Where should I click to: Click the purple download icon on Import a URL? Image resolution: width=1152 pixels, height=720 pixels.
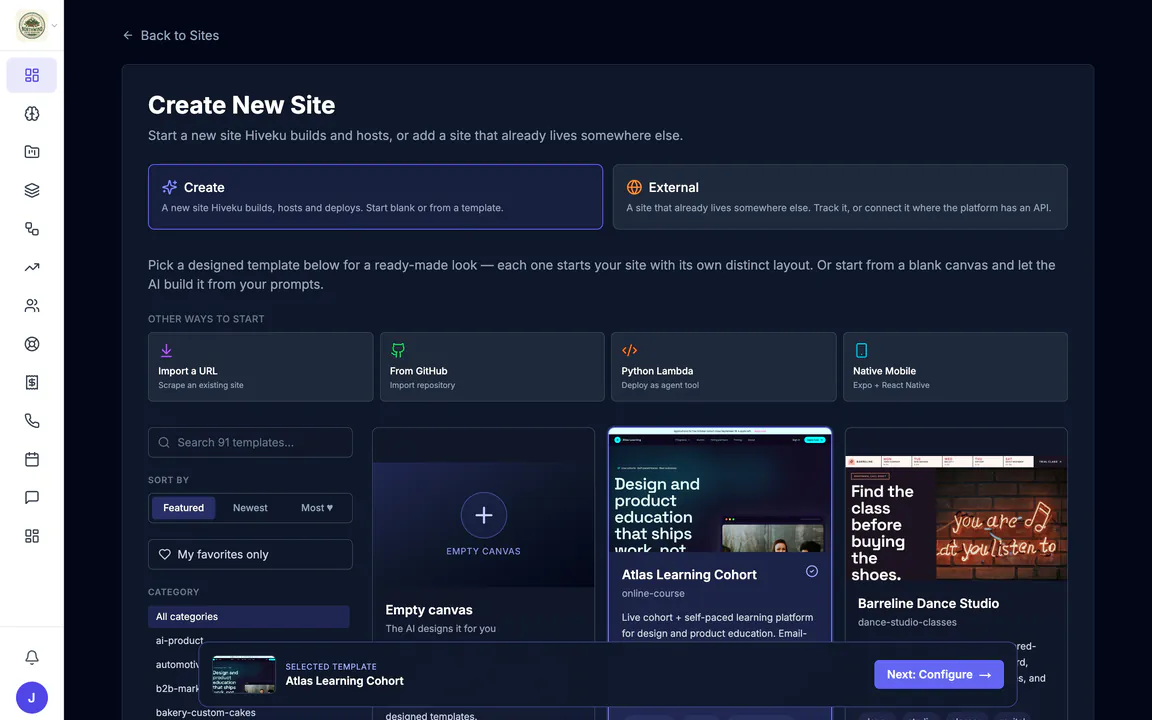(166, 350)
